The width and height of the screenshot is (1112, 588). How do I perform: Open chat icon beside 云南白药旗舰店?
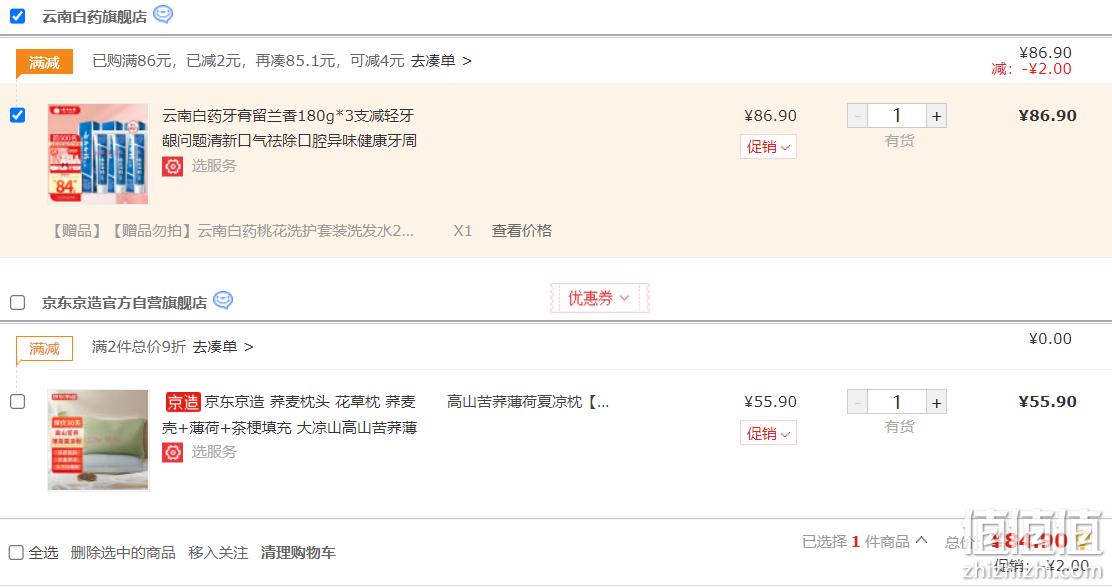(x=163, y=14)
